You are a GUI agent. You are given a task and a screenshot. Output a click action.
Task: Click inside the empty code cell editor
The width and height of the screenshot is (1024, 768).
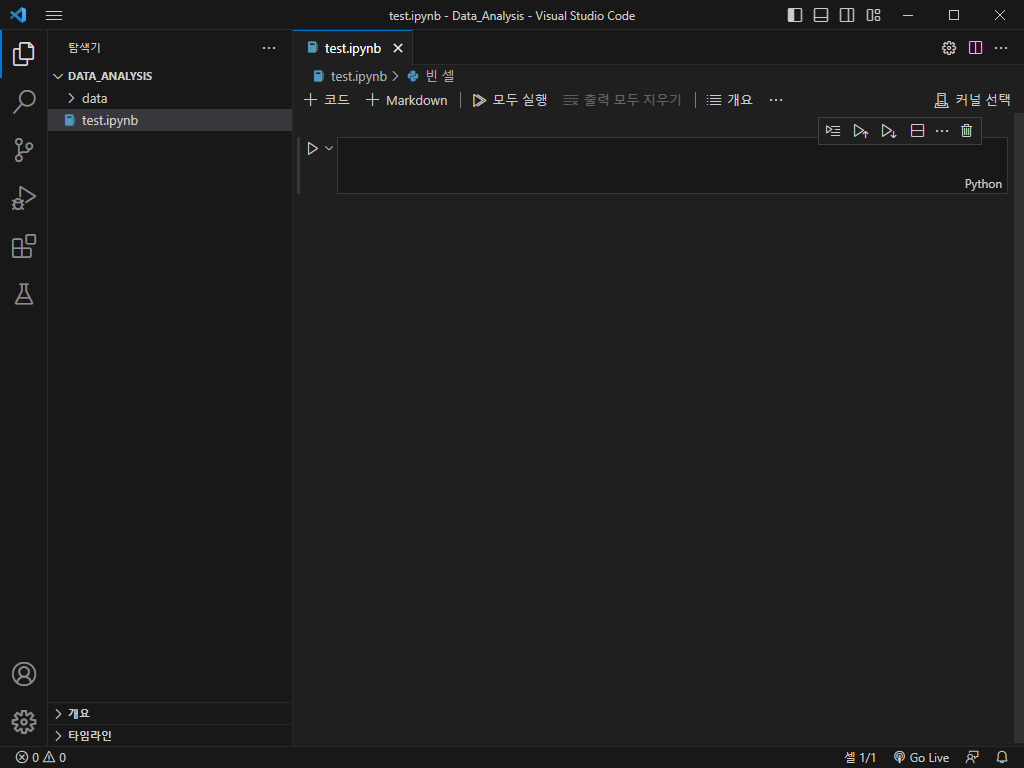click(672, 165)
